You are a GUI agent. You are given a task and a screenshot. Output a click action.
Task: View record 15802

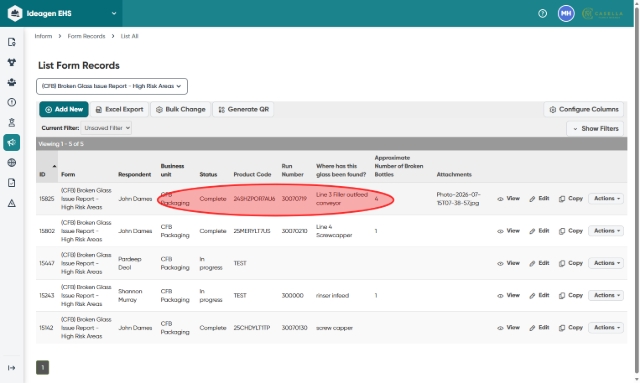coord(509,231)
